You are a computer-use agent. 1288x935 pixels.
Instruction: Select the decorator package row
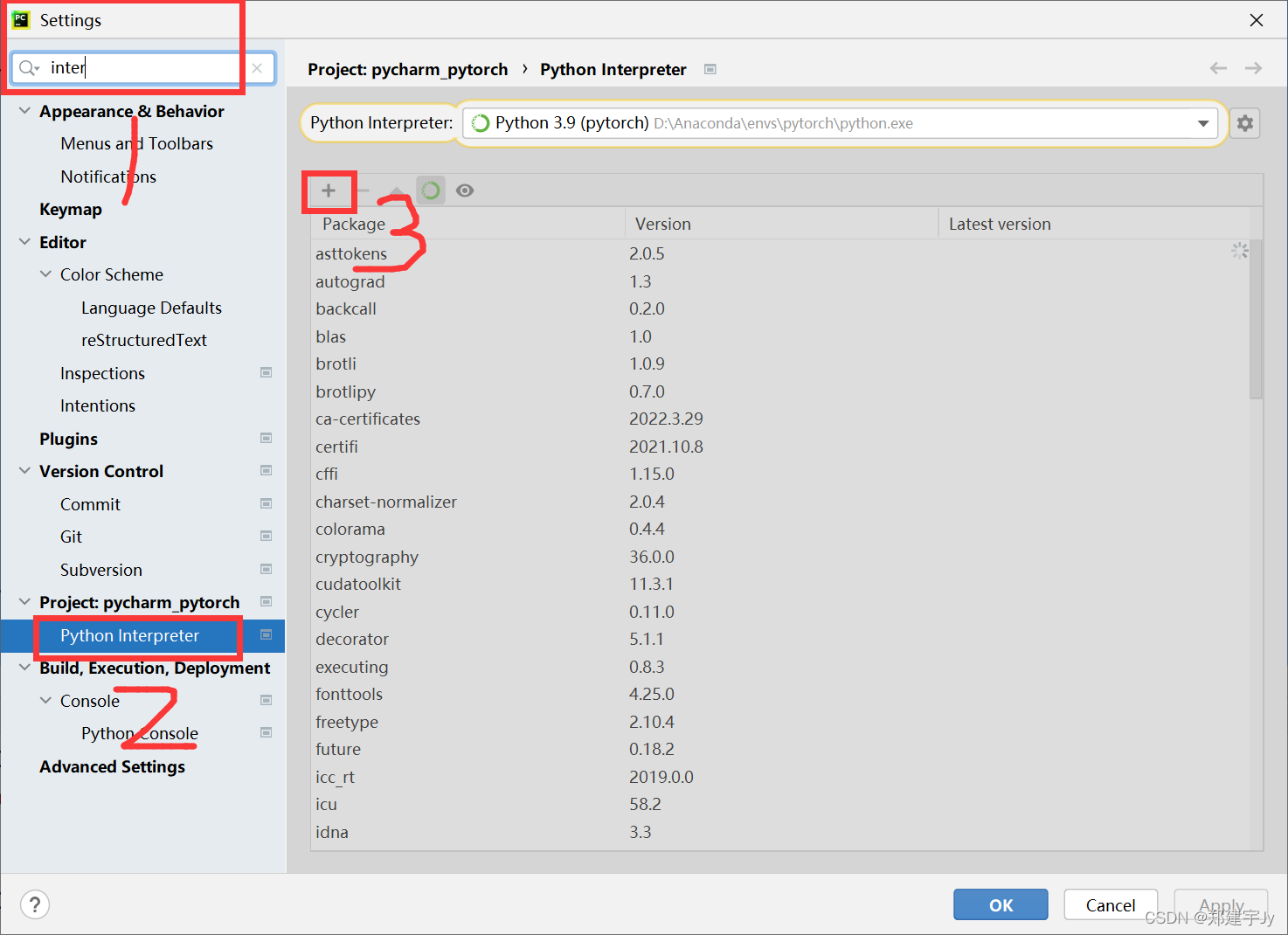(x=780, y=639)
